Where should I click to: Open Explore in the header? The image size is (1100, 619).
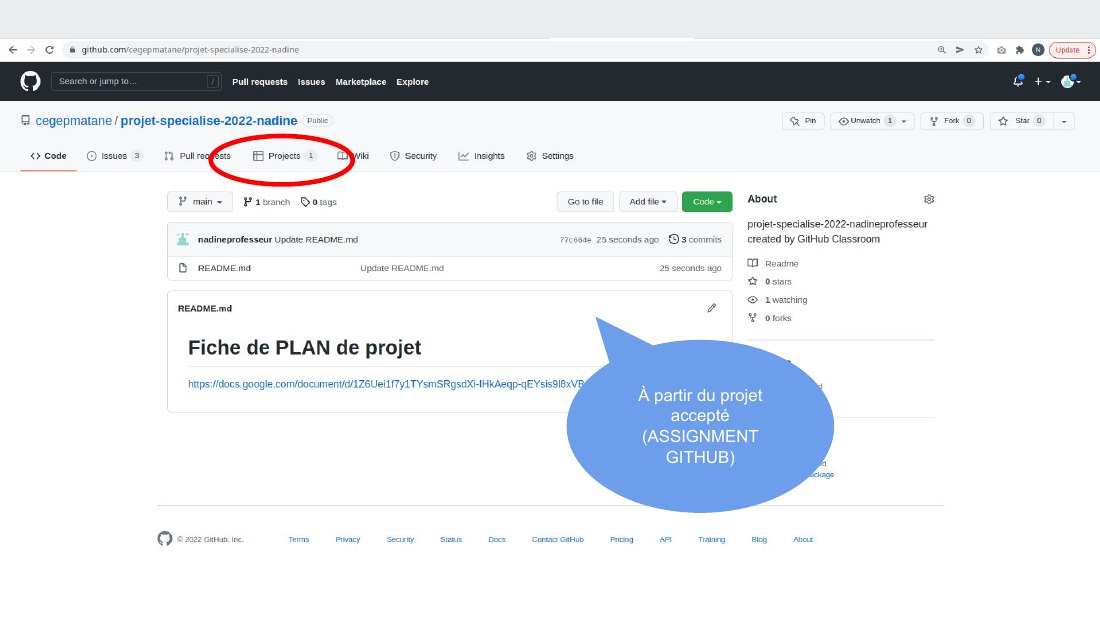tap(412, 82)
